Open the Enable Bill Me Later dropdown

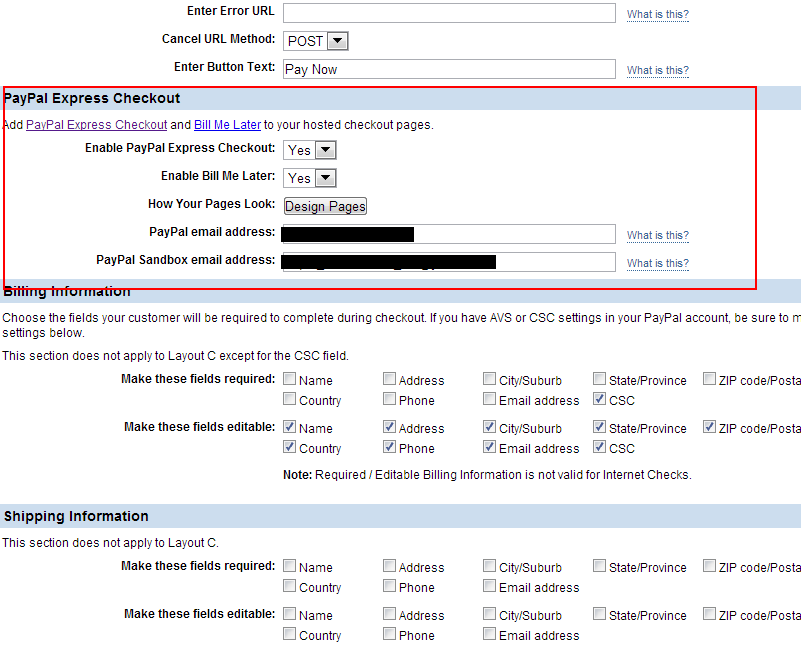pos(310,178)
